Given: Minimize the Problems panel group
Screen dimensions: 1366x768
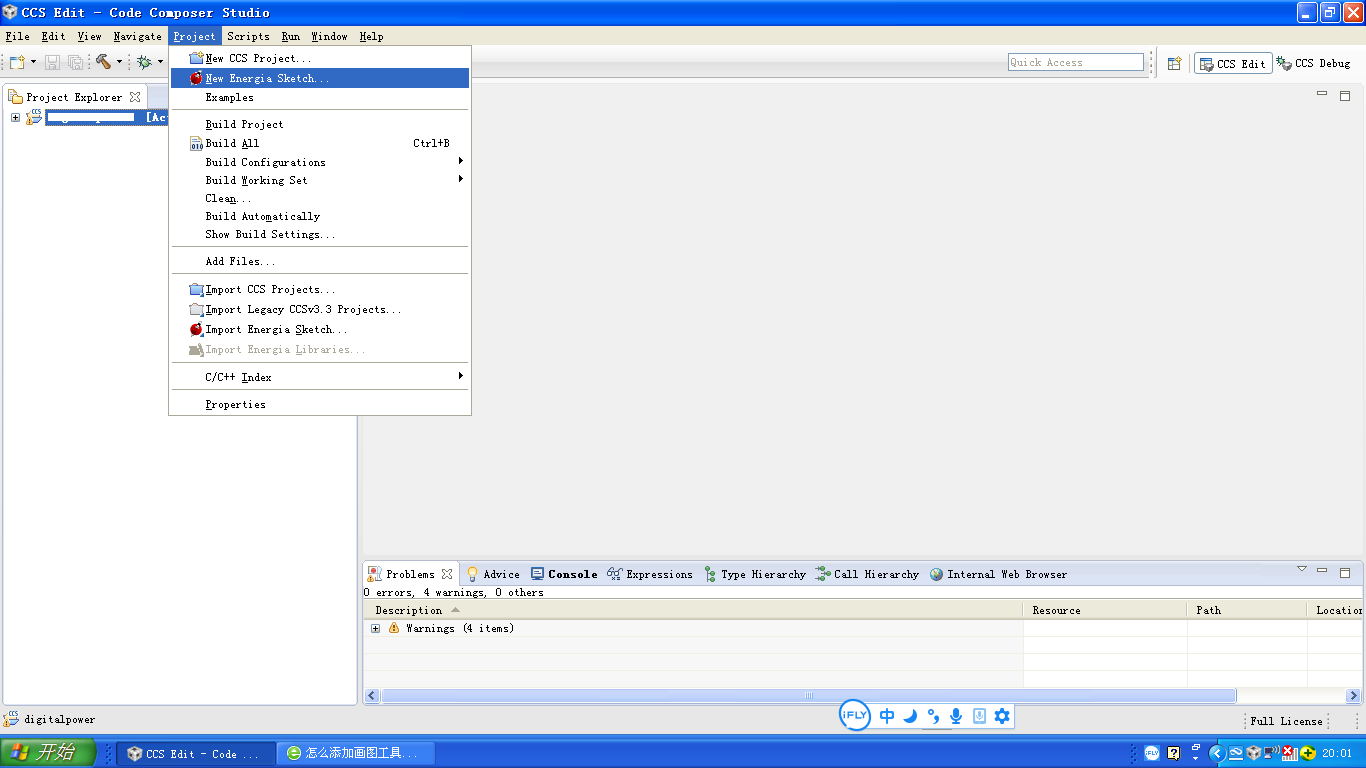Looking at the screenshot, I should click(1322, 571).
